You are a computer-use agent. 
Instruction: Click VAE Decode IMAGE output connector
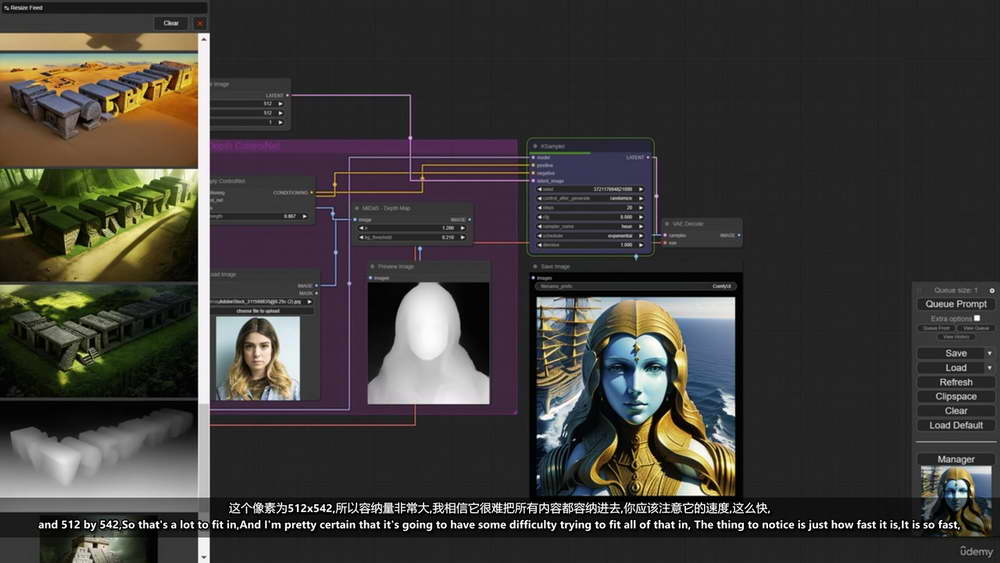click(739, 235)
